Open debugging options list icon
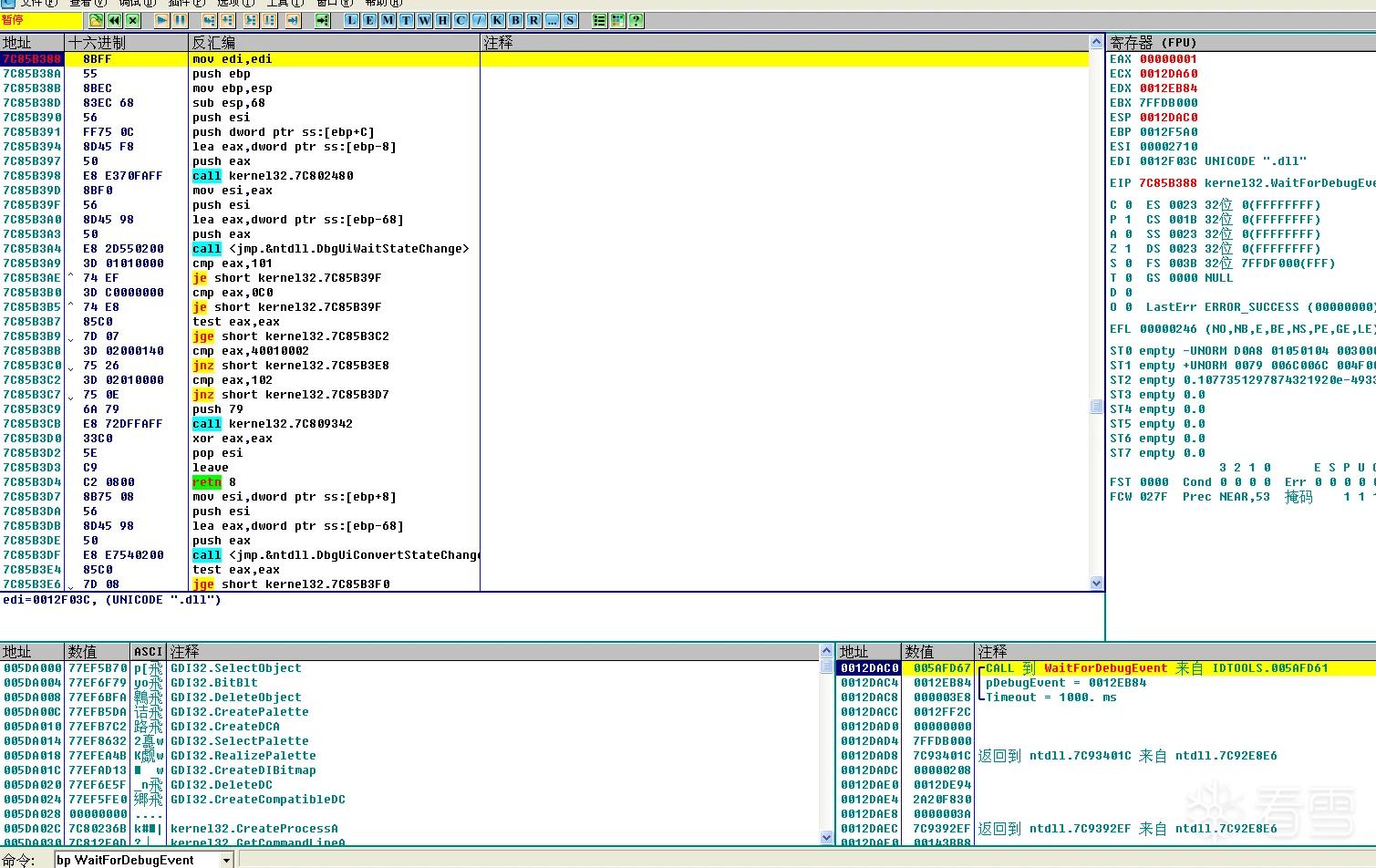The height and width of the screenshot is (868, 1376). [x=600, y=20]
